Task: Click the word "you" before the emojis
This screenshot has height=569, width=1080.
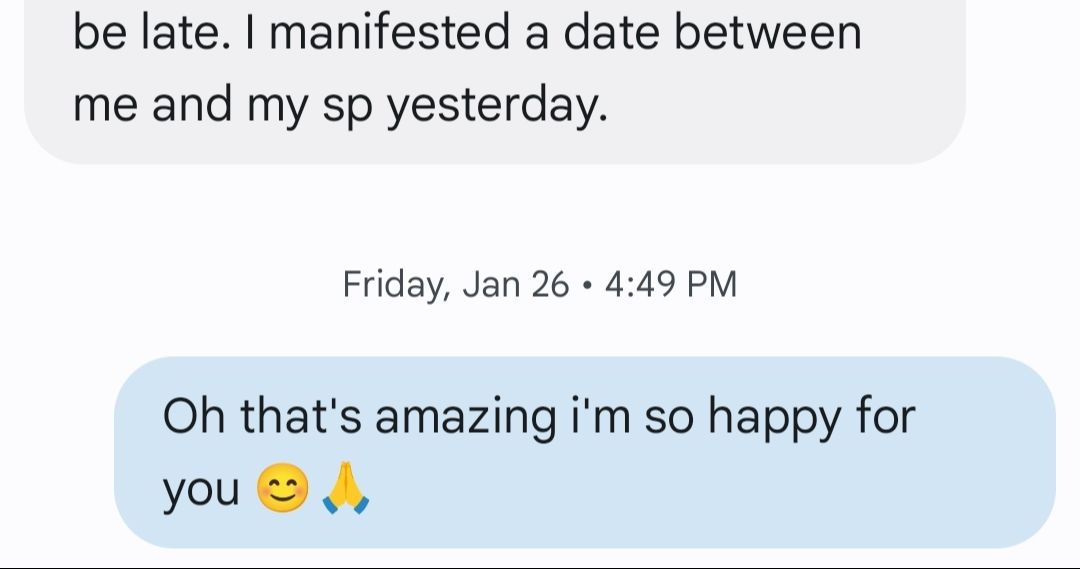Action: click(201, 491)
